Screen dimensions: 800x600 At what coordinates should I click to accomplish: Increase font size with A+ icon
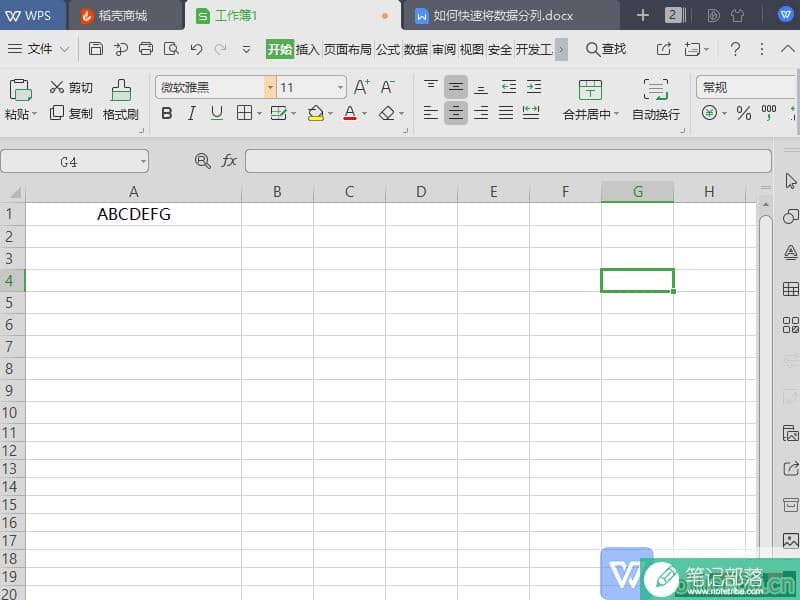pyautogui.click(x=362, y=87)
